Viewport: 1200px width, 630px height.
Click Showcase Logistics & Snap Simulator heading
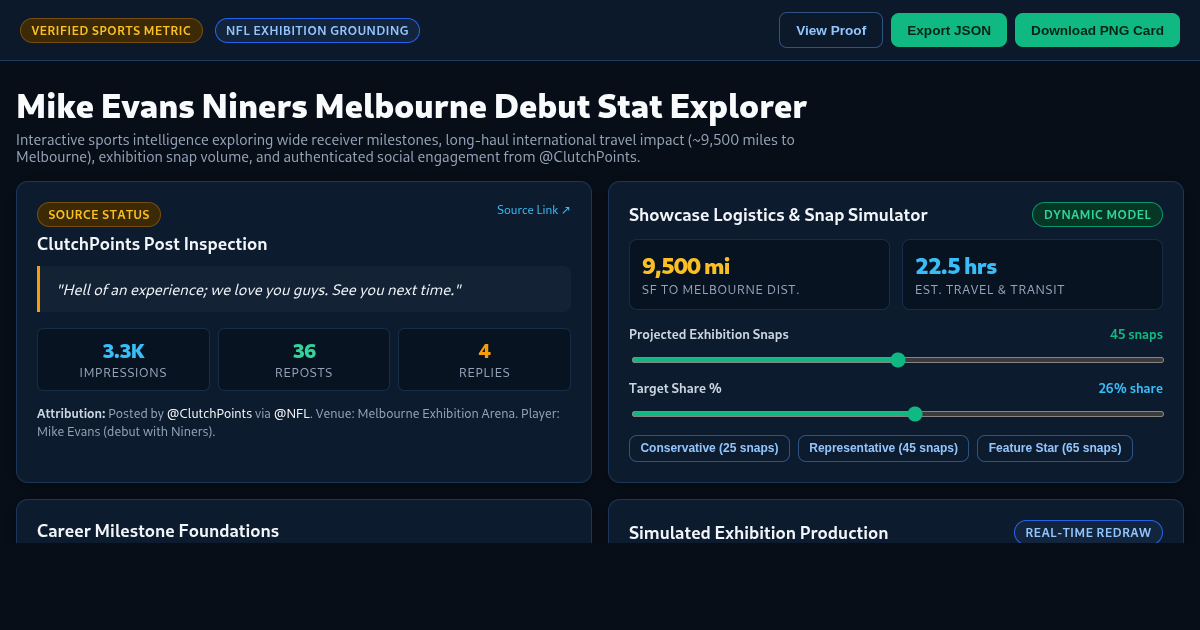tap(778, 215)
